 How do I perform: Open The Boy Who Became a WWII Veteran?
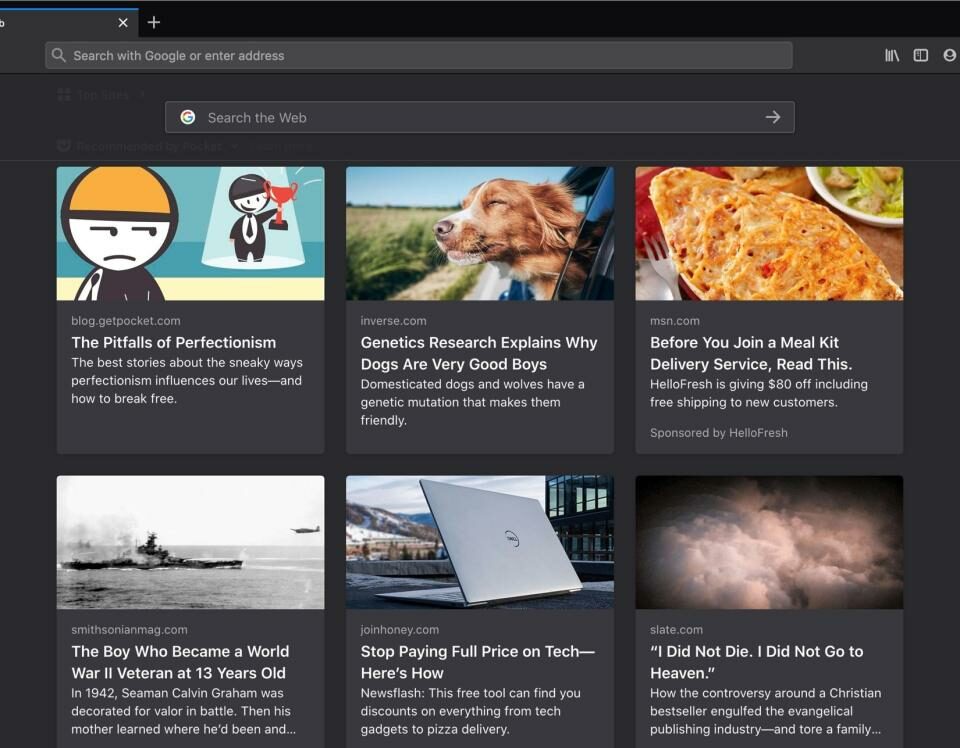point(180,662)
